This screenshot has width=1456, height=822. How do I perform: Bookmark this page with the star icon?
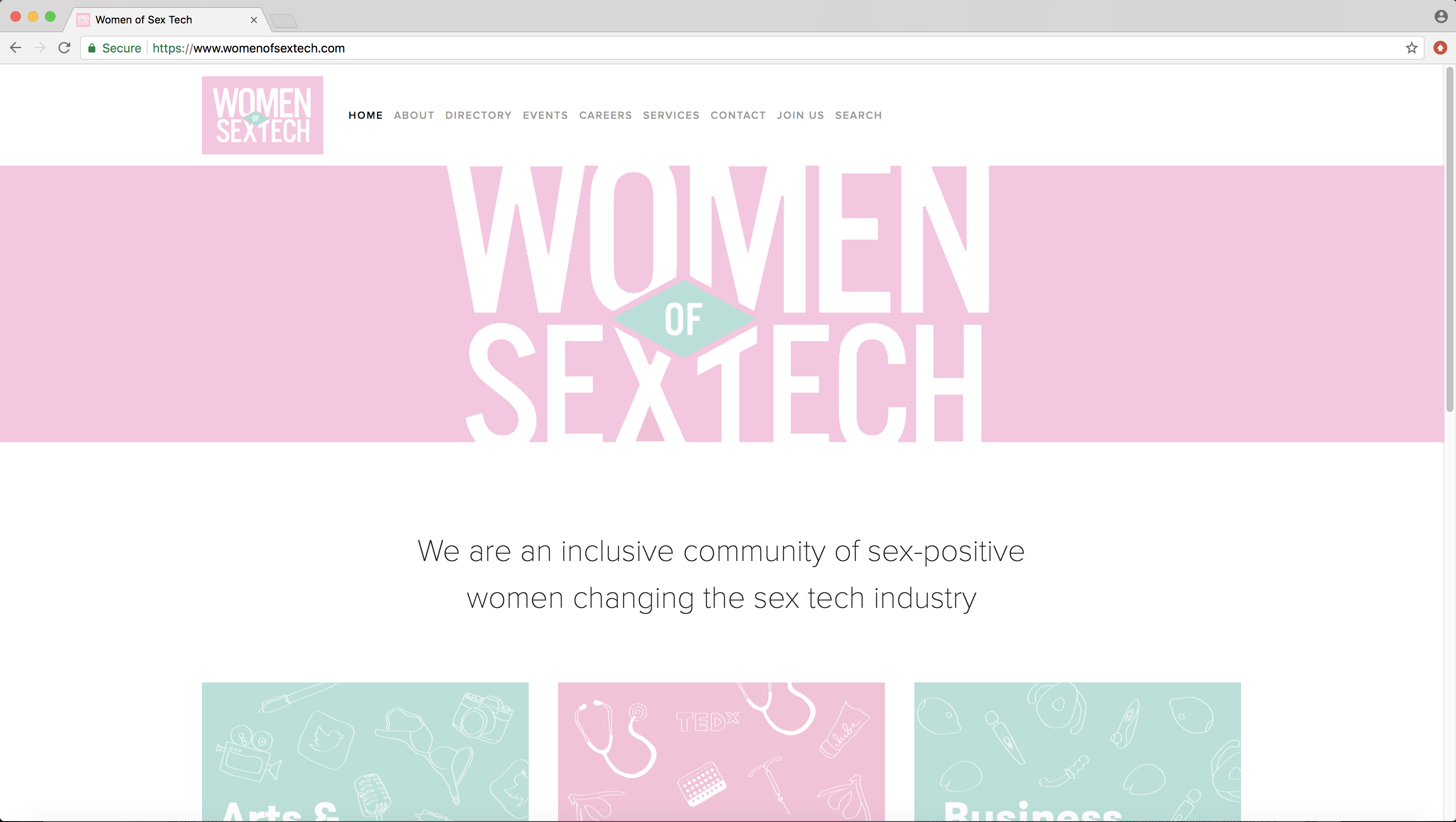click(x=1411, y=48)
